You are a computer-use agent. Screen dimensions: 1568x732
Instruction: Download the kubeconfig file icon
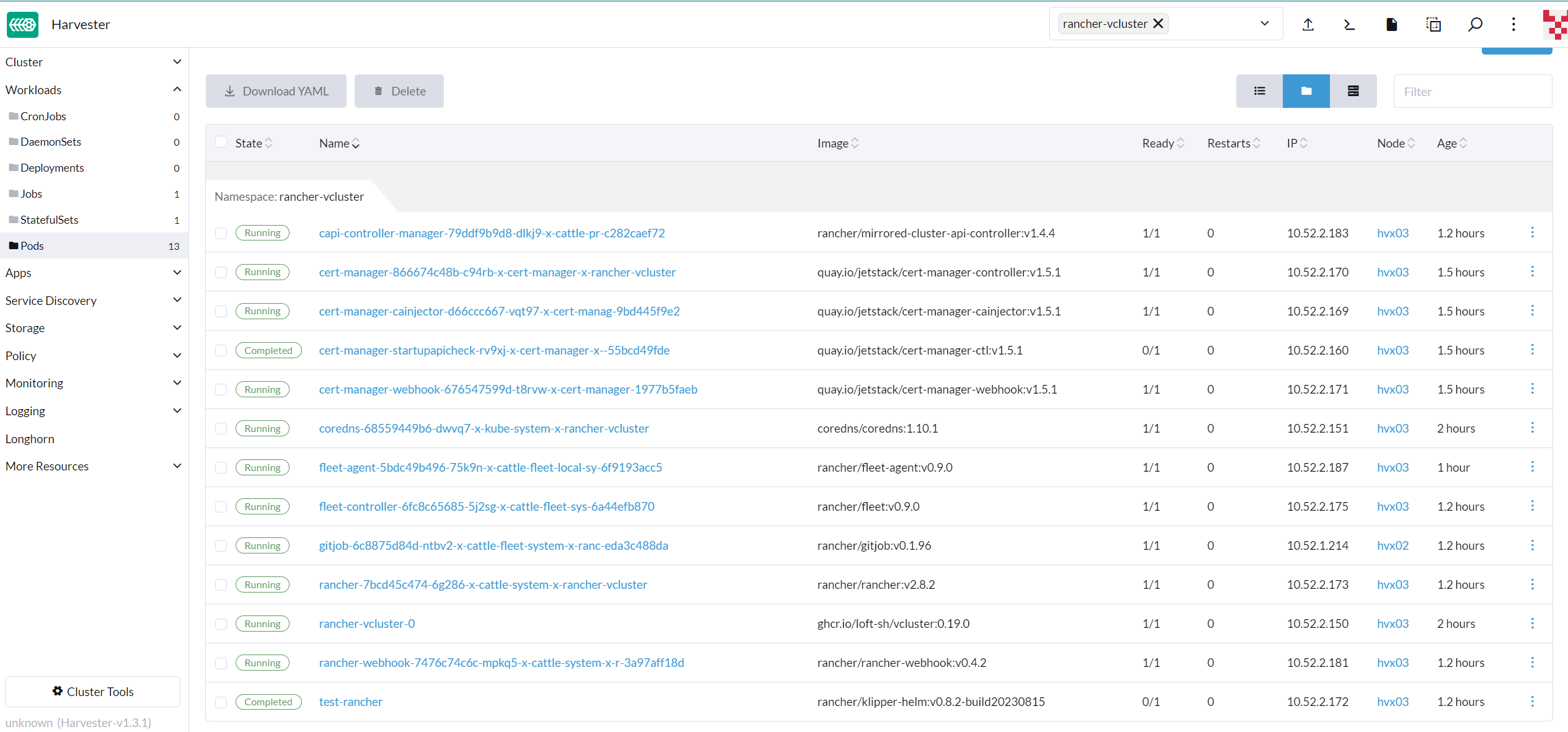point(1391,24)
